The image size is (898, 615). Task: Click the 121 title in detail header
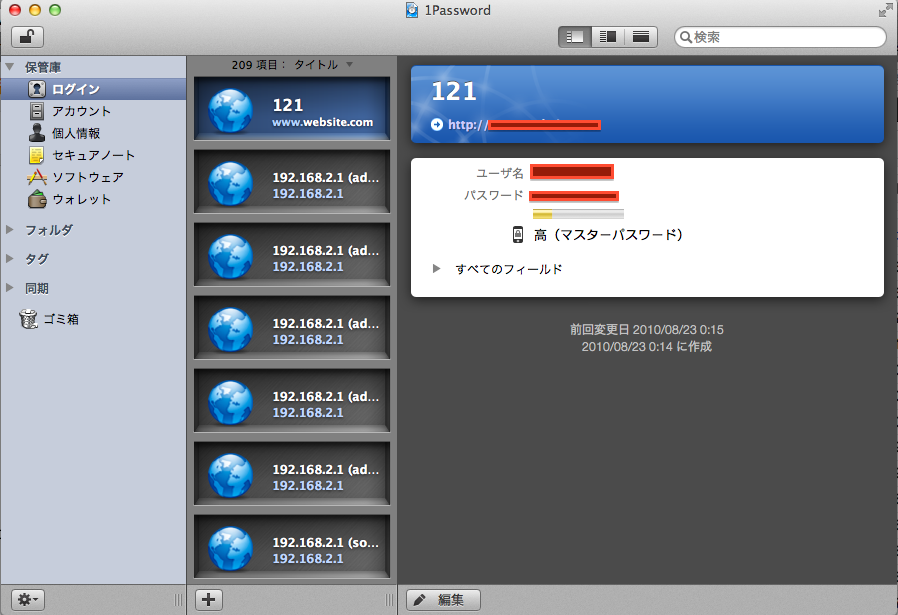click(454, 92)
